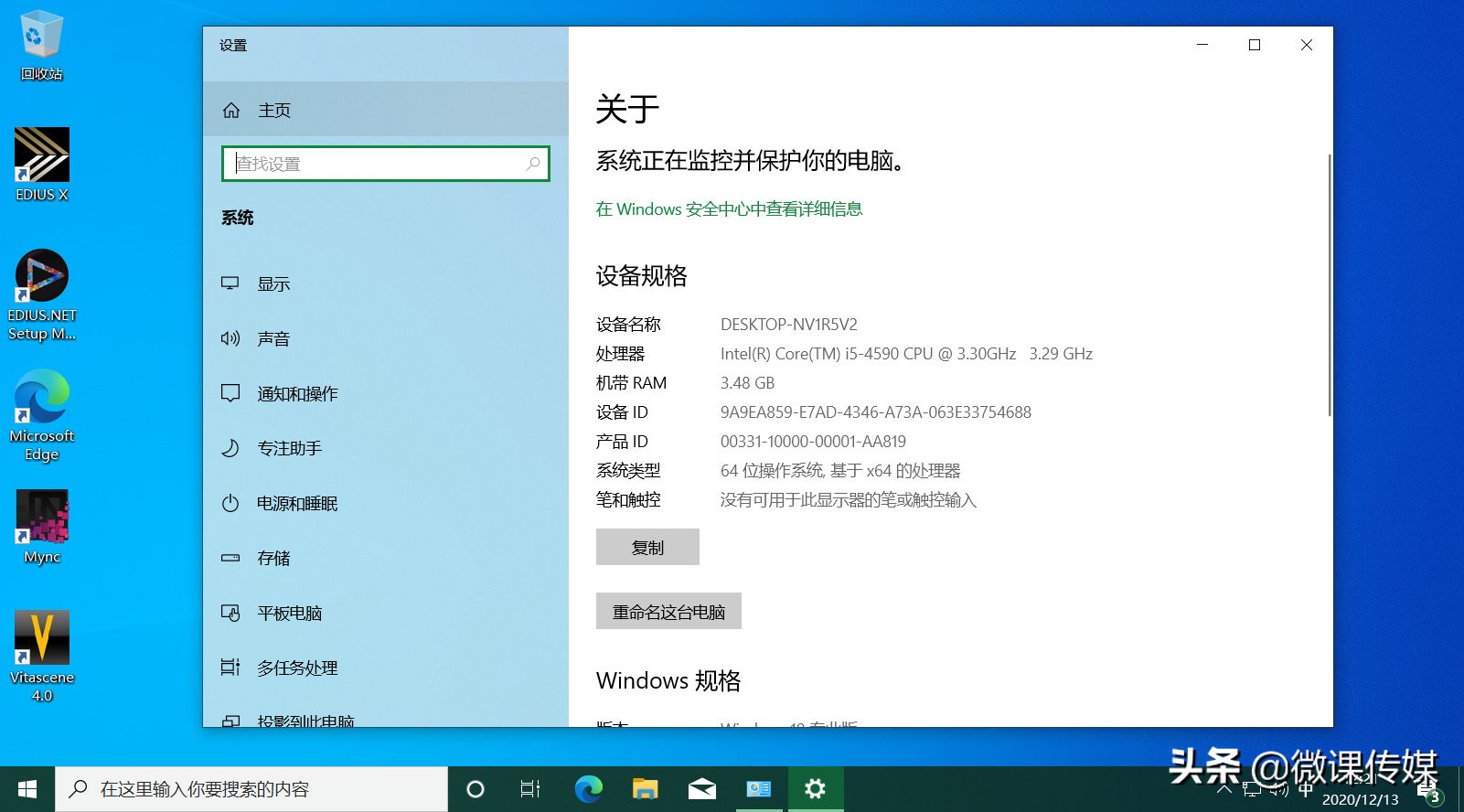Image resolution: width=1464 pixels, height=812 pixels.
Task: Open the Windows Start menu
Action: pyautogui.click(x=27, y=788)
